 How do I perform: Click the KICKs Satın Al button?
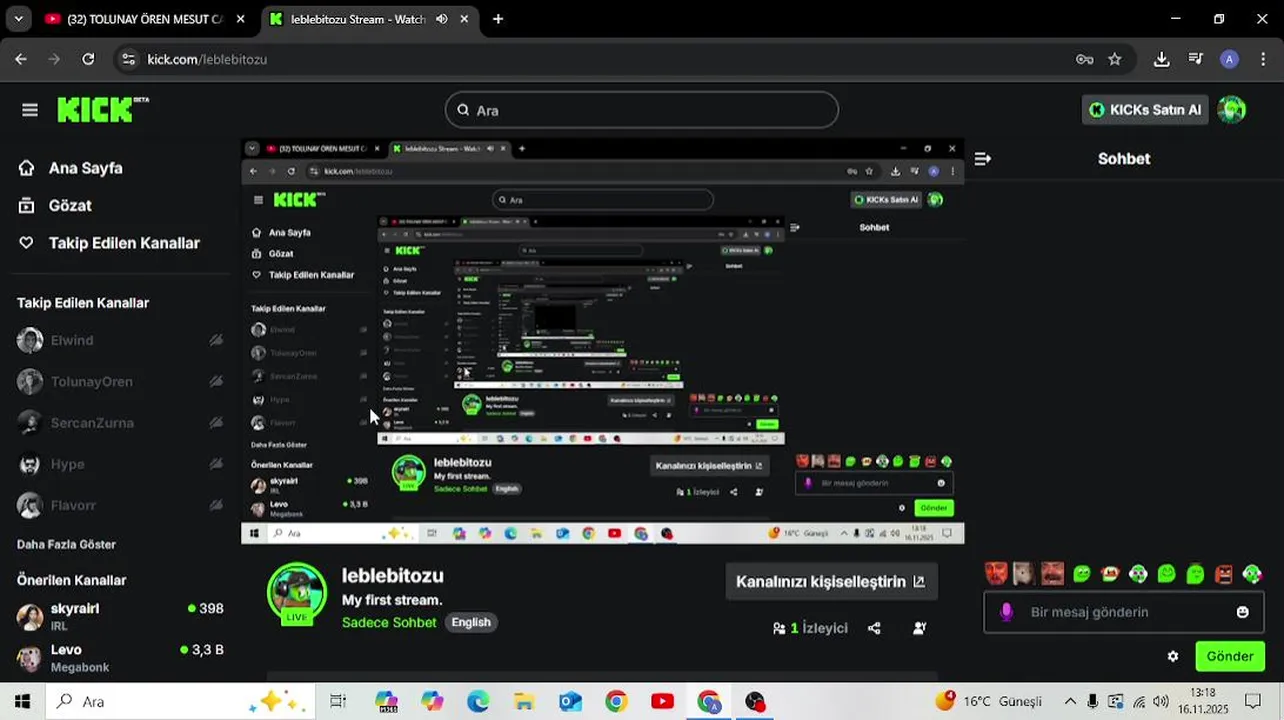point(1145,110)
